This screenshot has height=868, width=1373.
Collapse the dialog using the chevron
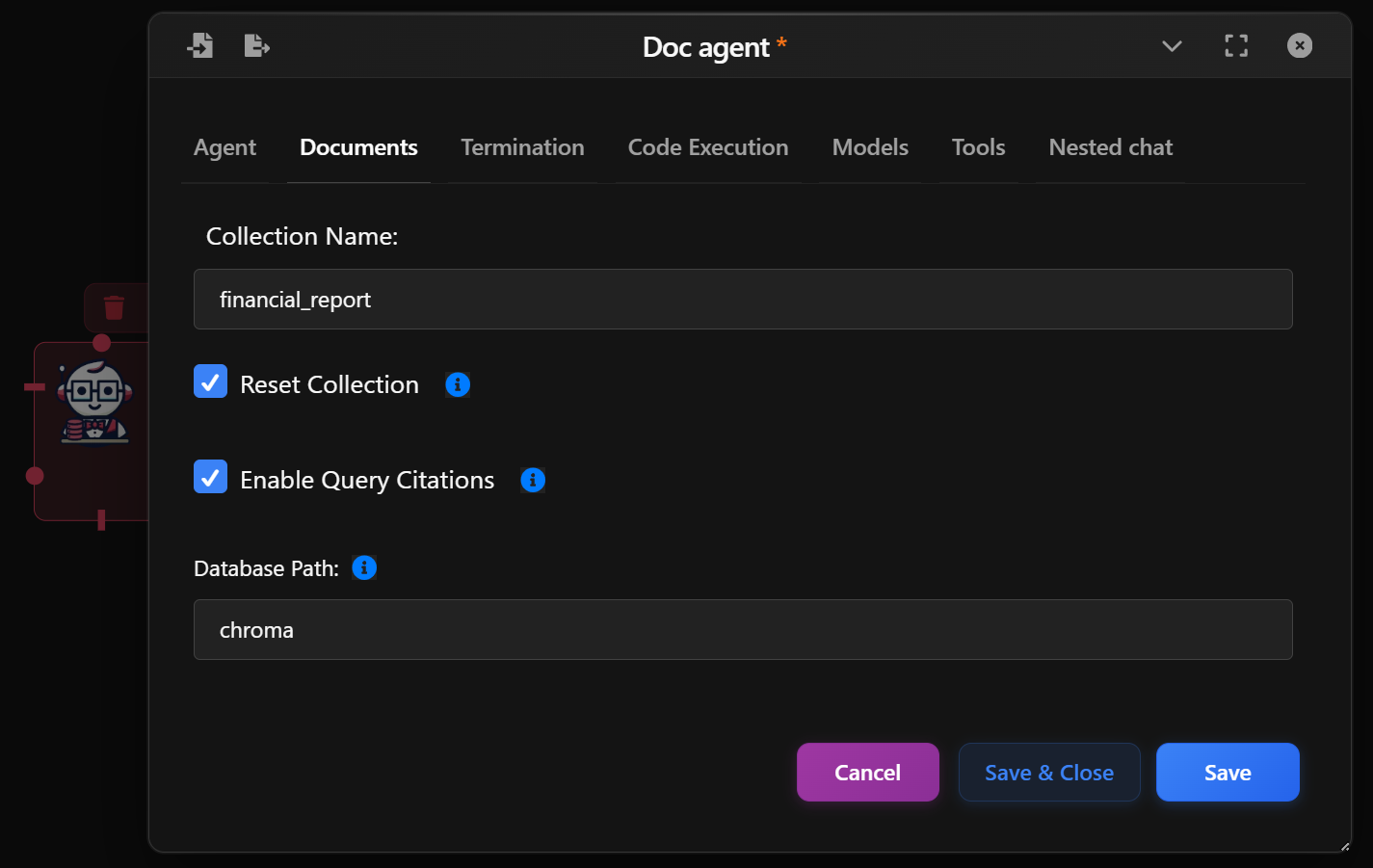1172,45
